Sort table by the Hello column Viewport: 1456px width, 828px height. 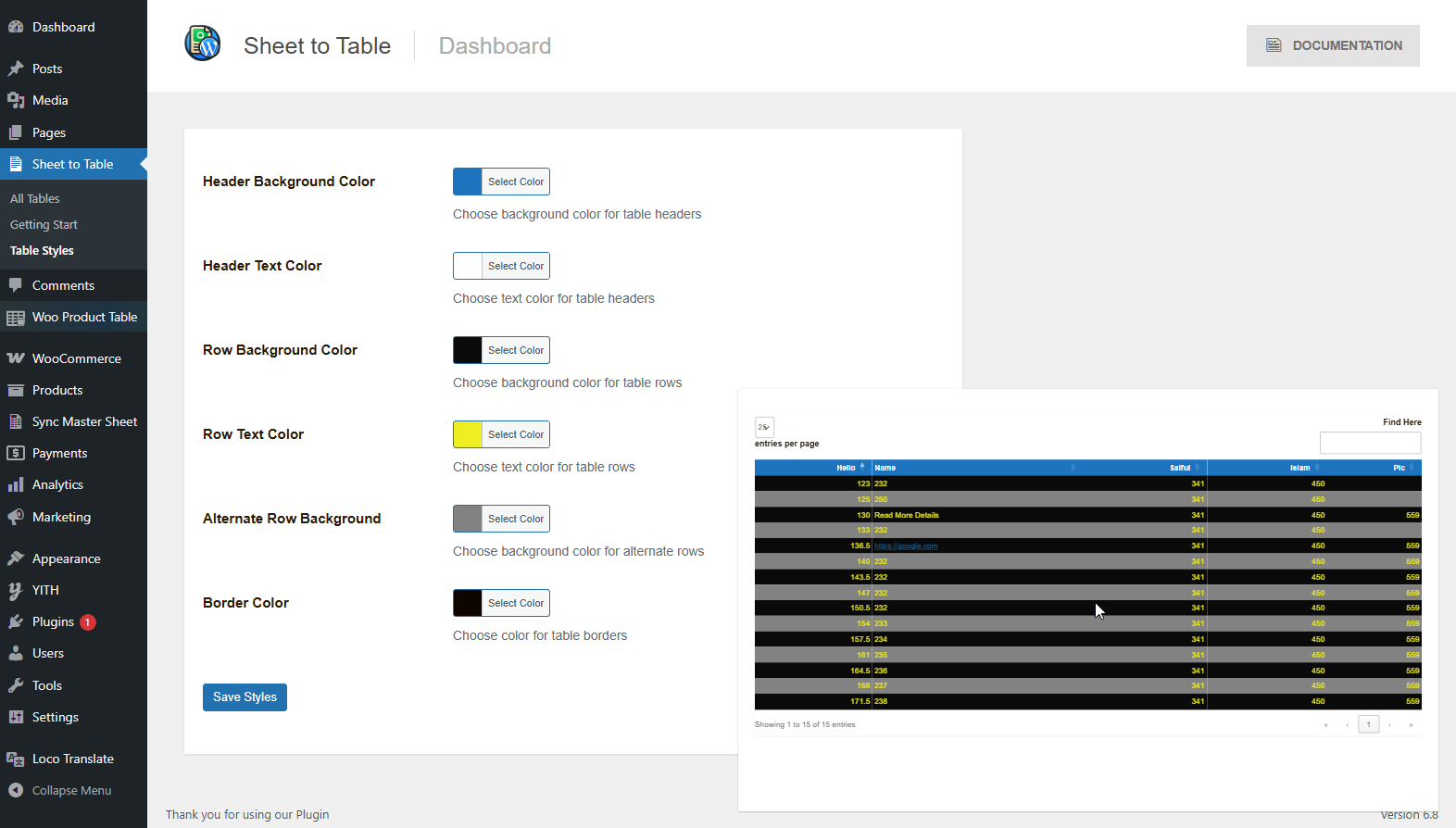click(846, 468)
